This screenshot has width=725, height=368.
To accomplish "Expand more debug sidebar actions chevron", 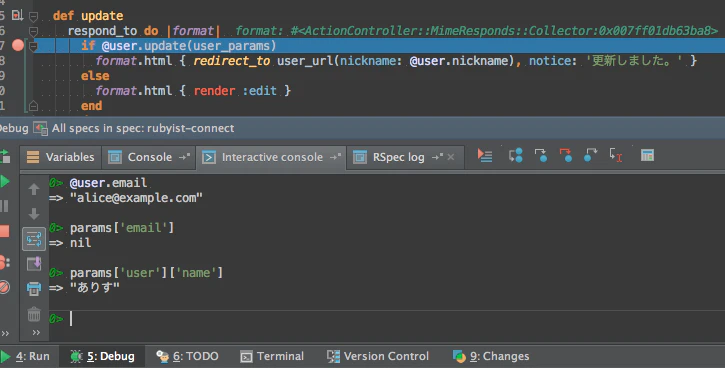I will point(5,333).
